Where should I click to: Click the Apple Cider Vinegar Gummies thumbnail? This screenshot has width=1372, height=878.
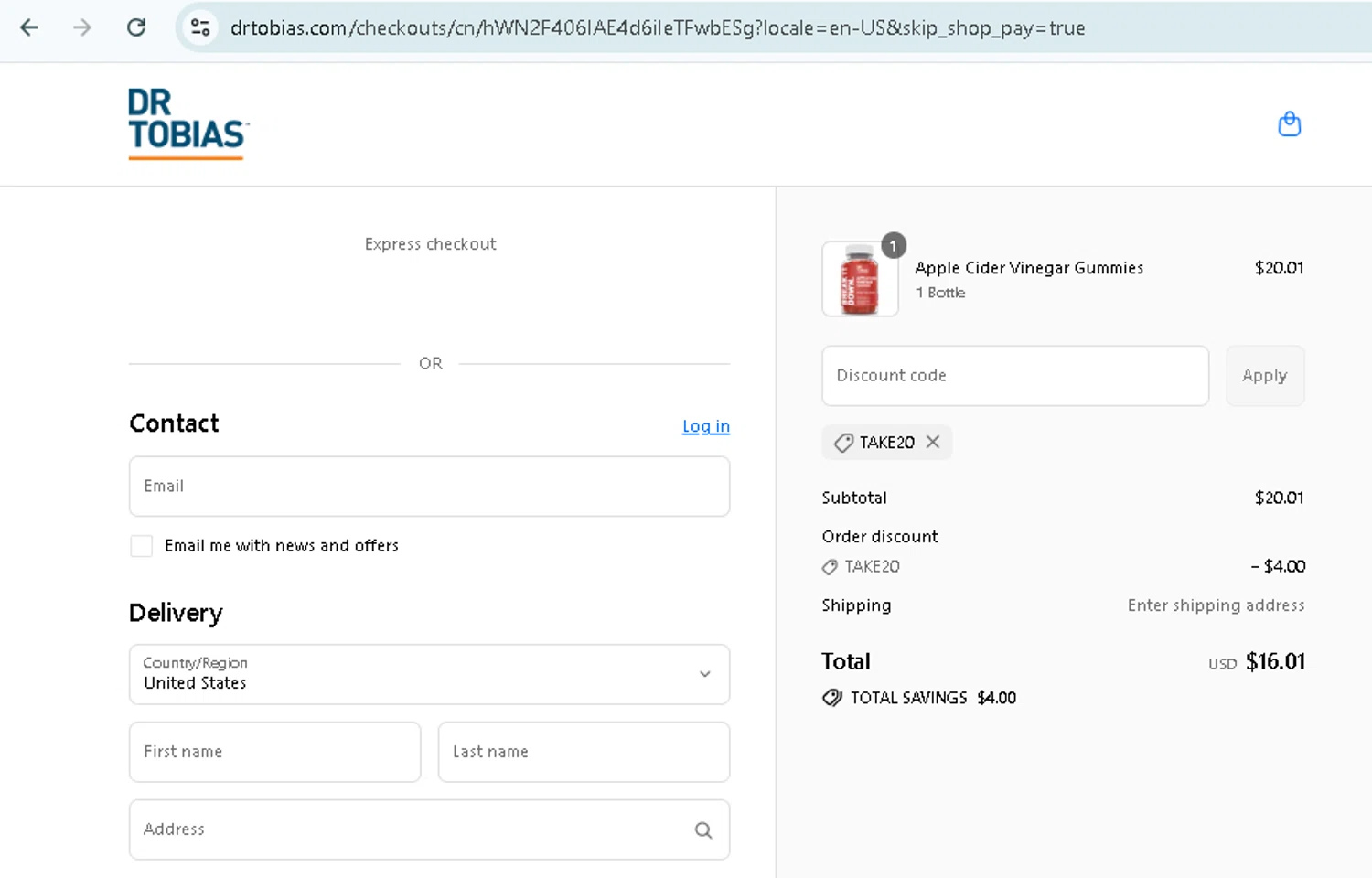[860, 279]
